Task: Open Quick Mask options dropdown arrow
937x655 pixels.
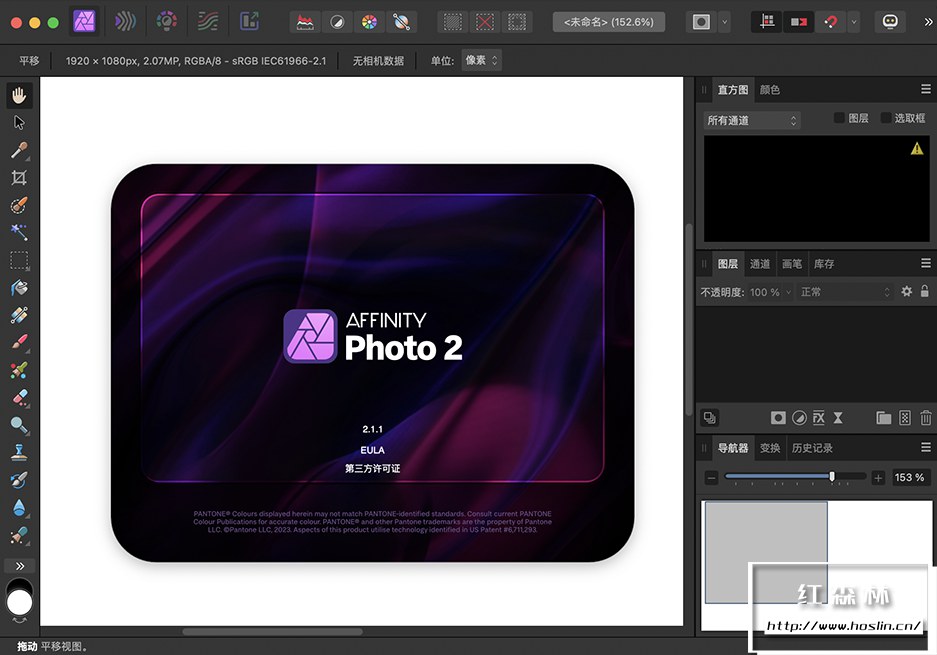Action: (724, 23)
